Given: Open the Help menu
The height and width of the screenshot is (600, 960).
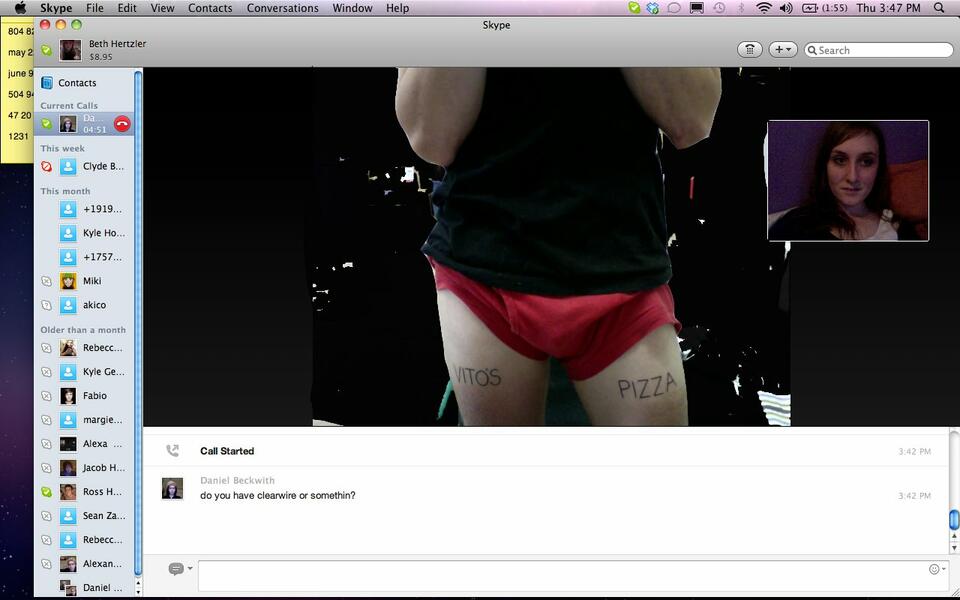Looking at the screenshot, I should pos(397,8).
